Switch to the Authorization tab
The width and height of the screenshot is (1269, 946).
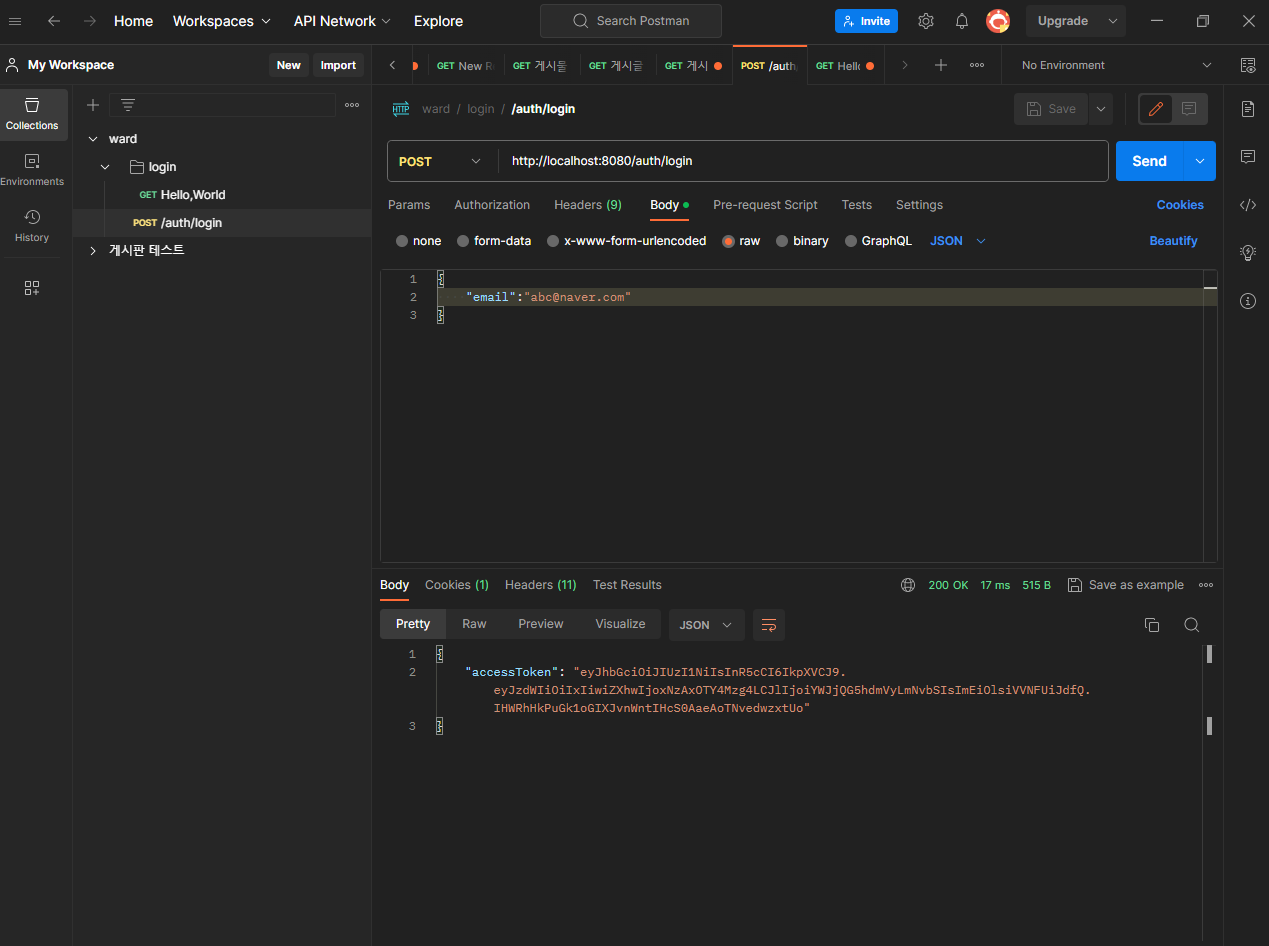click(492, 205)
